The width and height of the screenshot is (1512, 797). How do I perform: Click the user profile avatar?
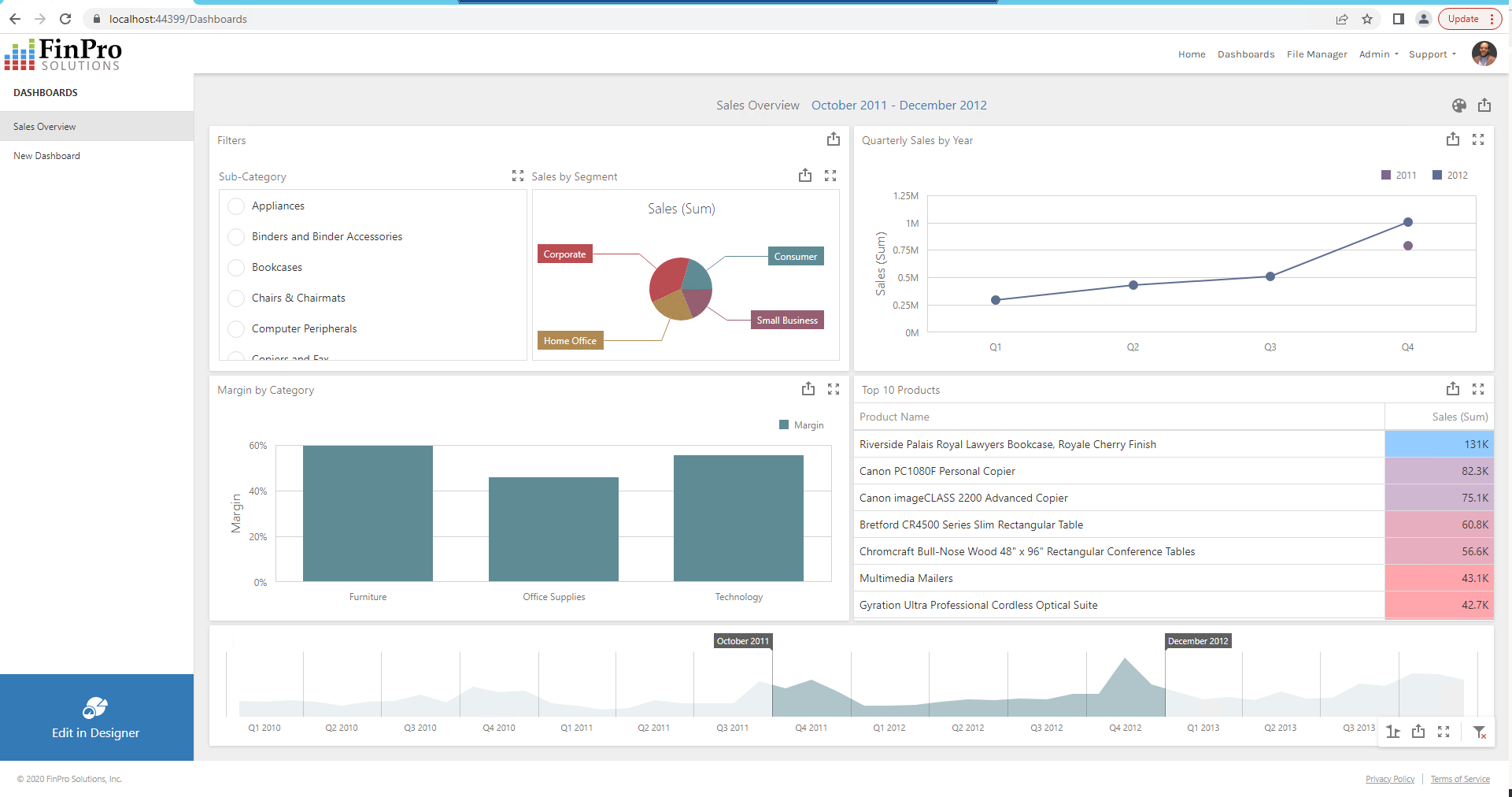[1484, 54]
